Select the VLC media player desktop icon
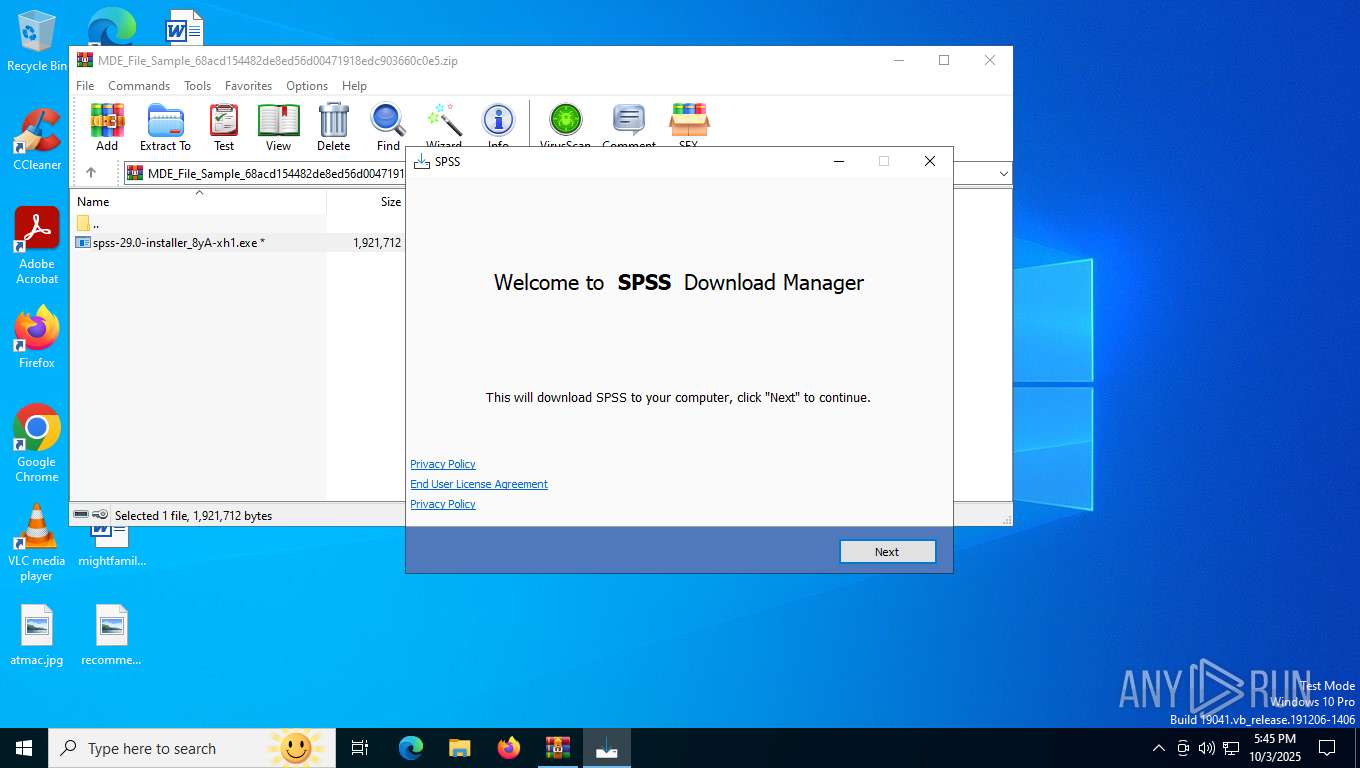Image resolution: width=1360 pixels, height=768 pixels. (37, 542)
